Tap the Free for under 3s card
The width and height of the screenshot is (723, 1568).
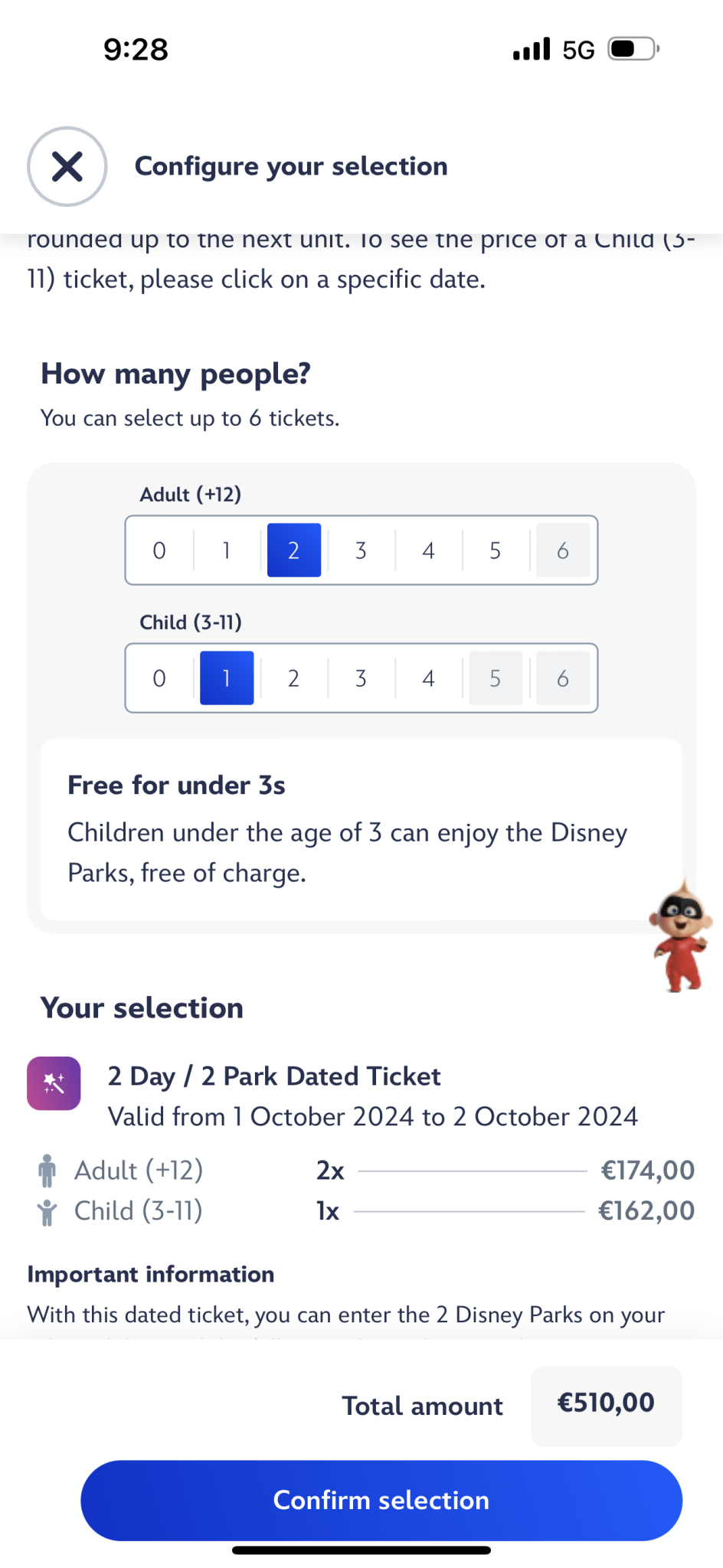[361, 829]
